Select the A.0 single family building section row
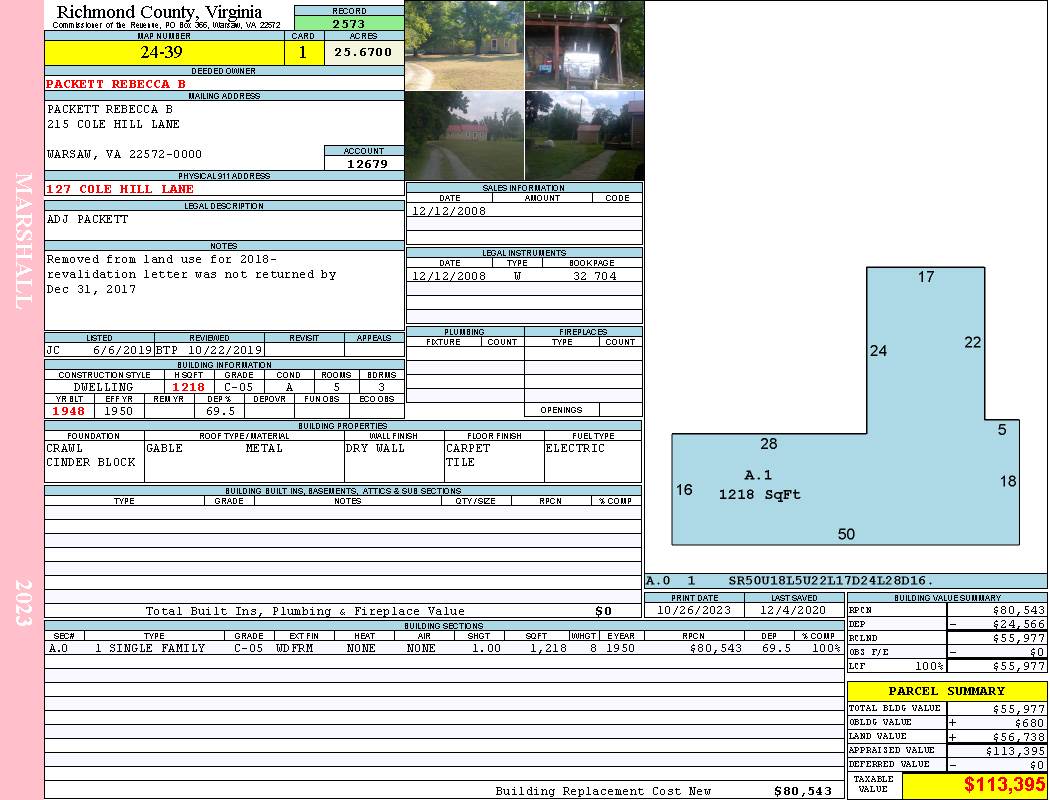The image size is (1050, 800). (x=443, y=648)
